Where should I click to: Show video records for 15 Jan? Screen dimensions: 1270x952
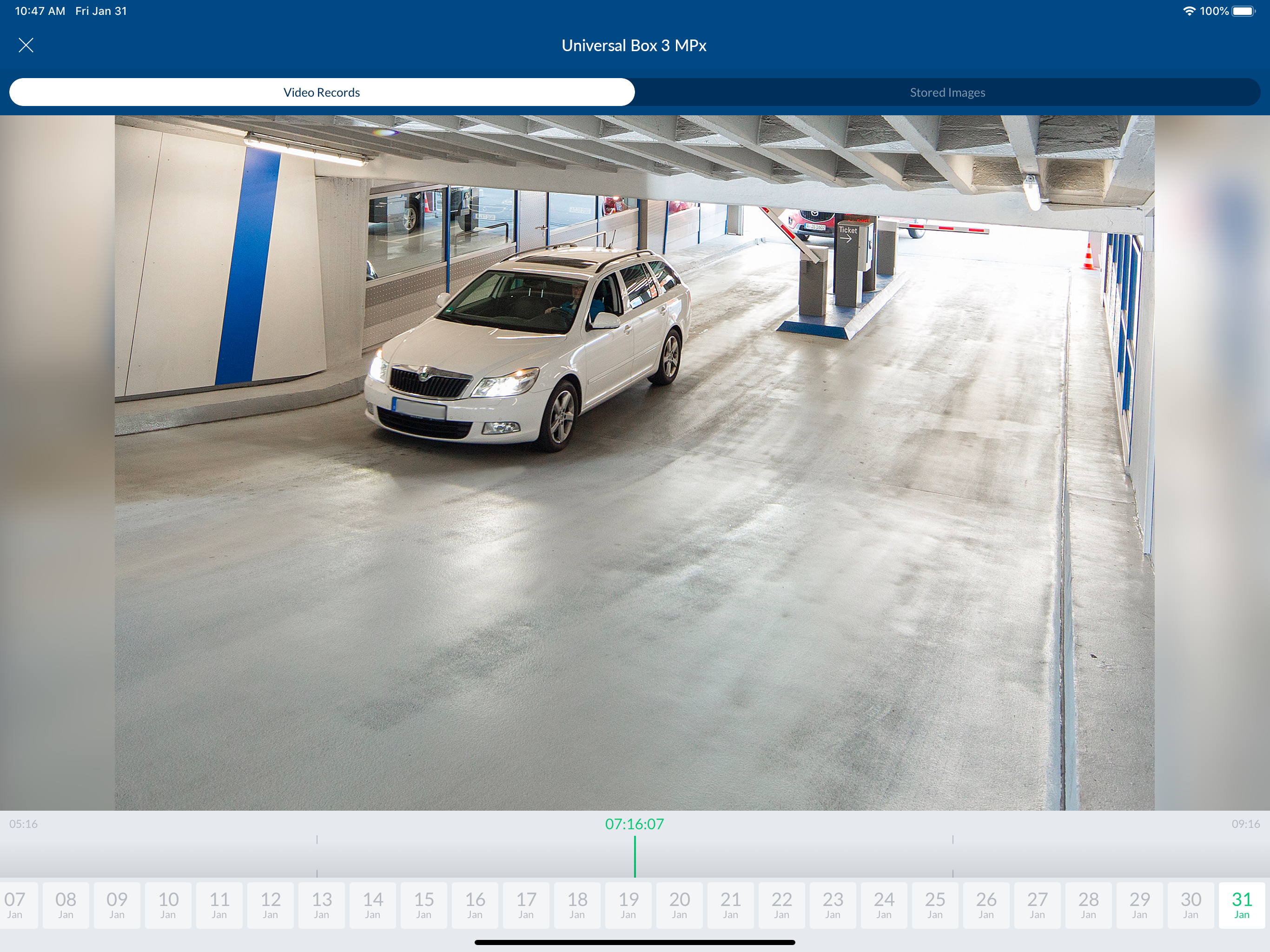click(x=423, y=905)
